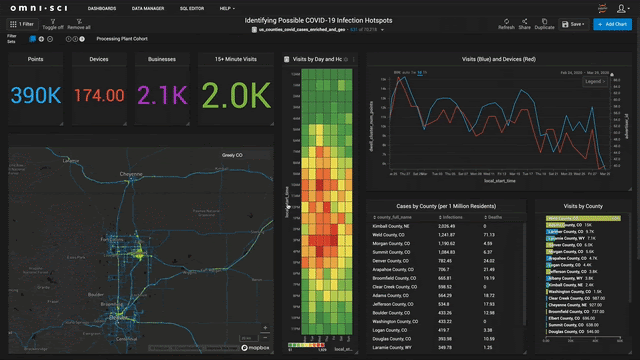This screenshot has height=360, width=640.
Task: Toggle off all filters
Action: click(x=53, y=24)
